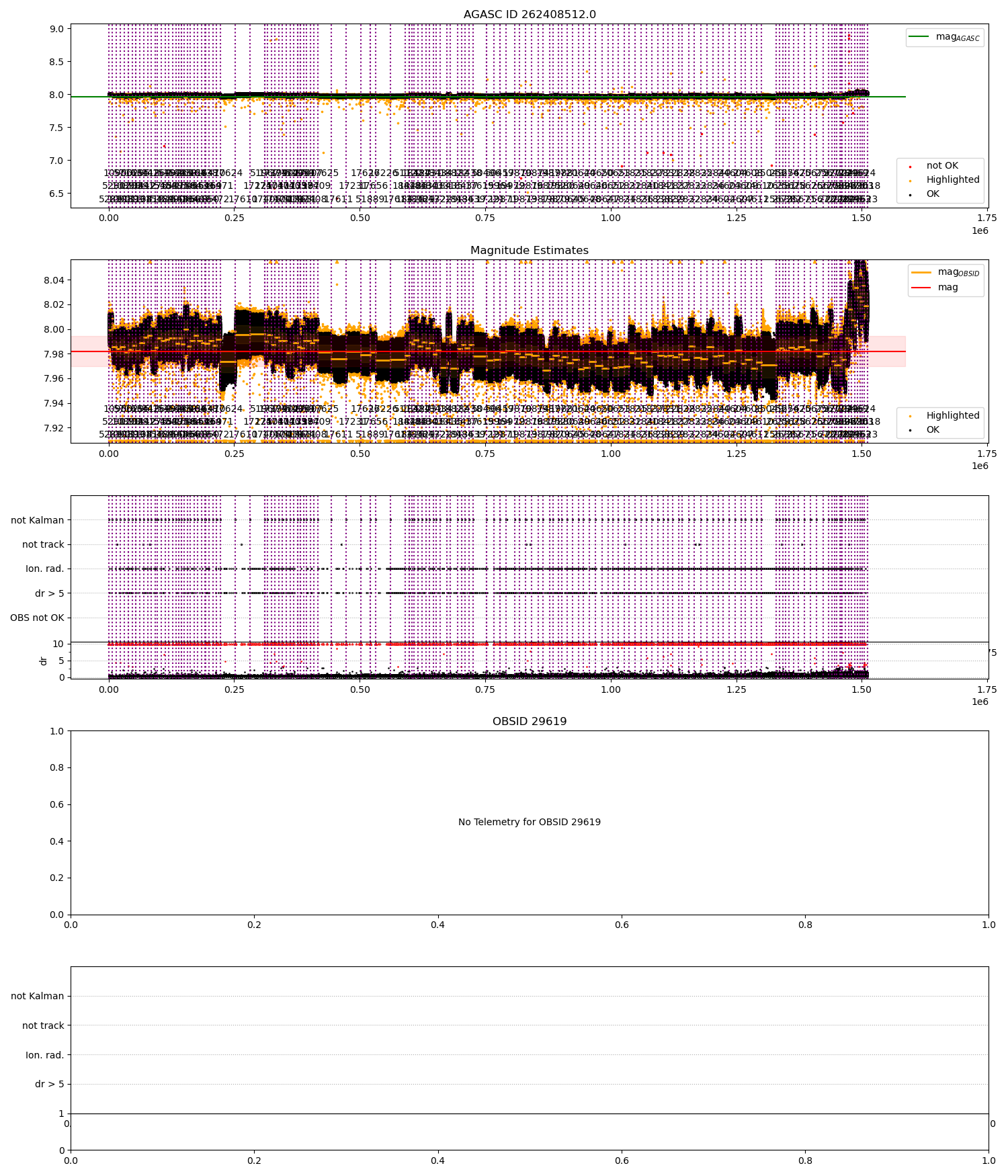Click the '9.0' y-axis tick in top plot

(x=57, y=29)
